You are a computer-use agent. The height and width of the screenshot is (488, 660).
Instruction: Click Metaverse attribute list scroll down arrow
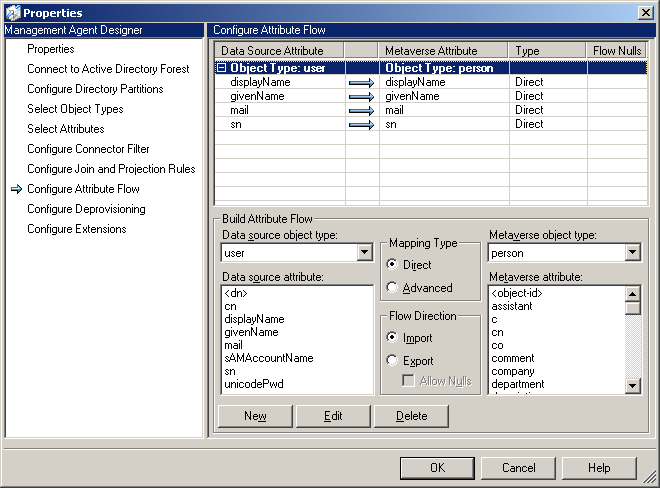(633, 385)
